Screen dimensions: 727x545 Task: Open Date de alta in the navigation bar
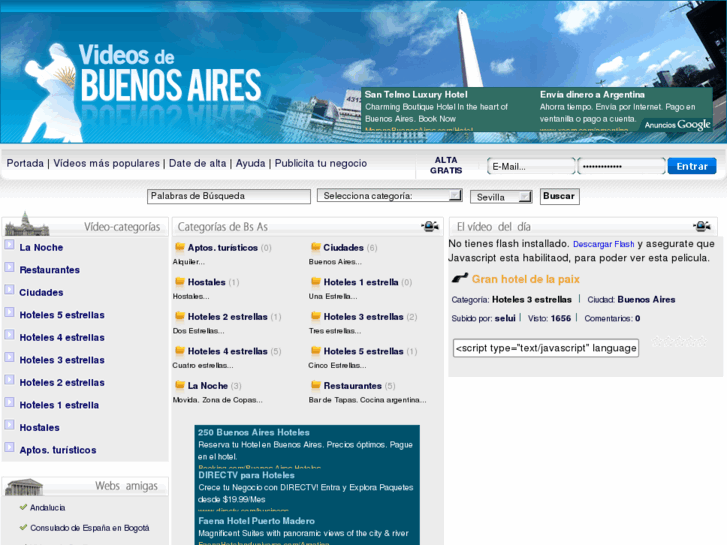tap(198, 163)
